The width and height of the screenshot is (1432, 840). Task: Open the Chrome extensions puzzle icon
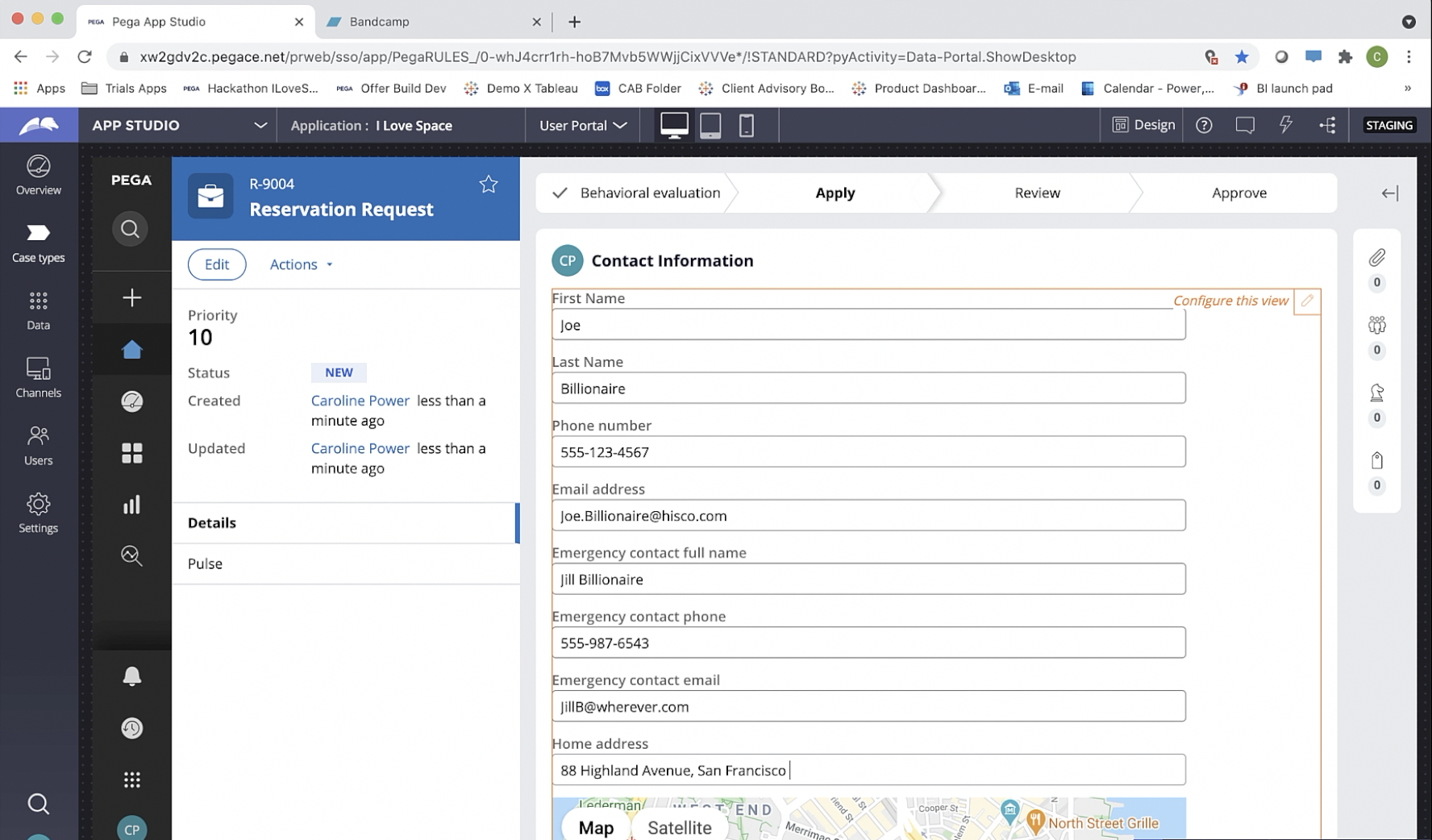pos(1345,56)
